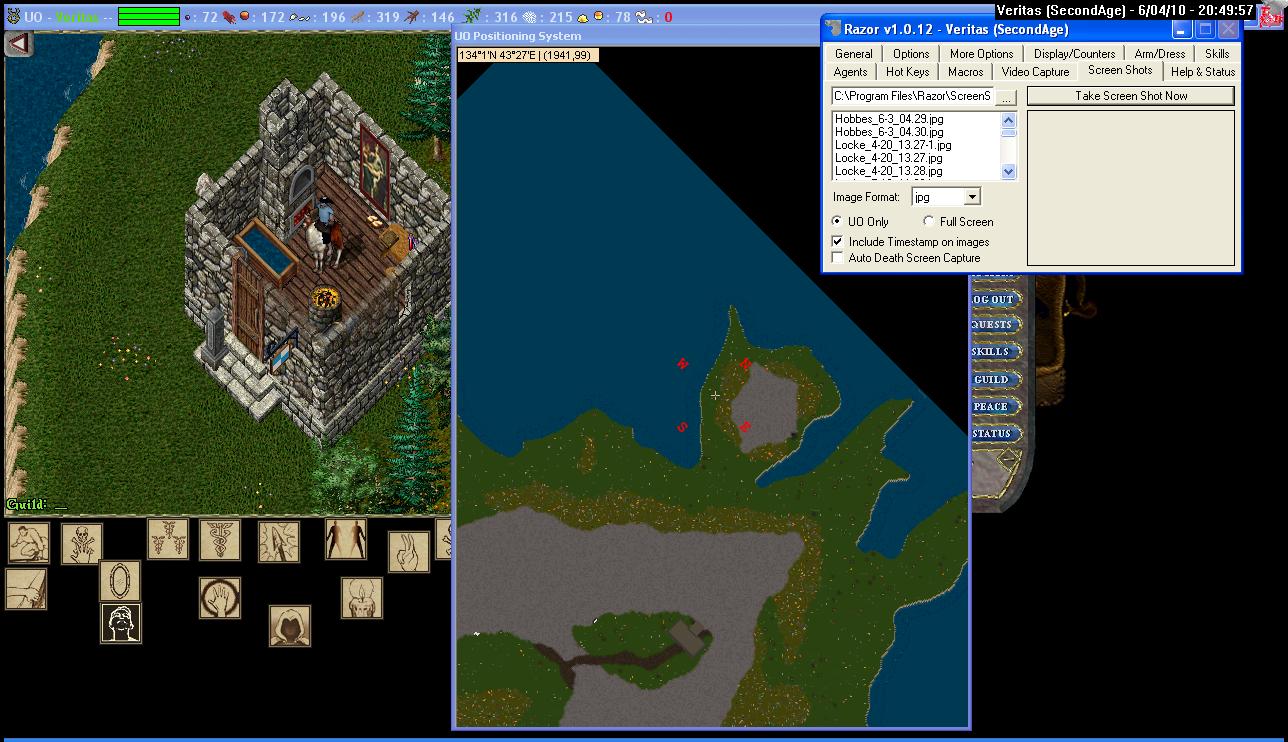
Task: Activate the hooded figure skill icon
Action: tap(289, 626)
